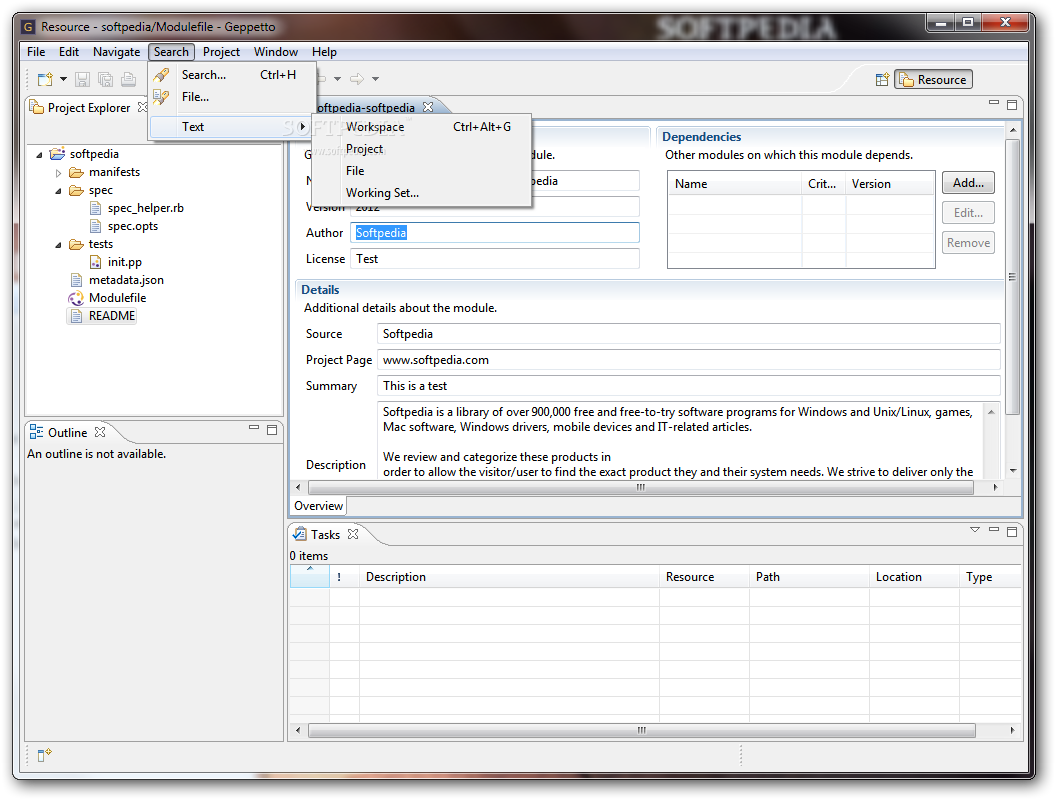Screen dimensions: 1056x800
Task: Click the Save toolbar icon
Action: tap(82, 79)
